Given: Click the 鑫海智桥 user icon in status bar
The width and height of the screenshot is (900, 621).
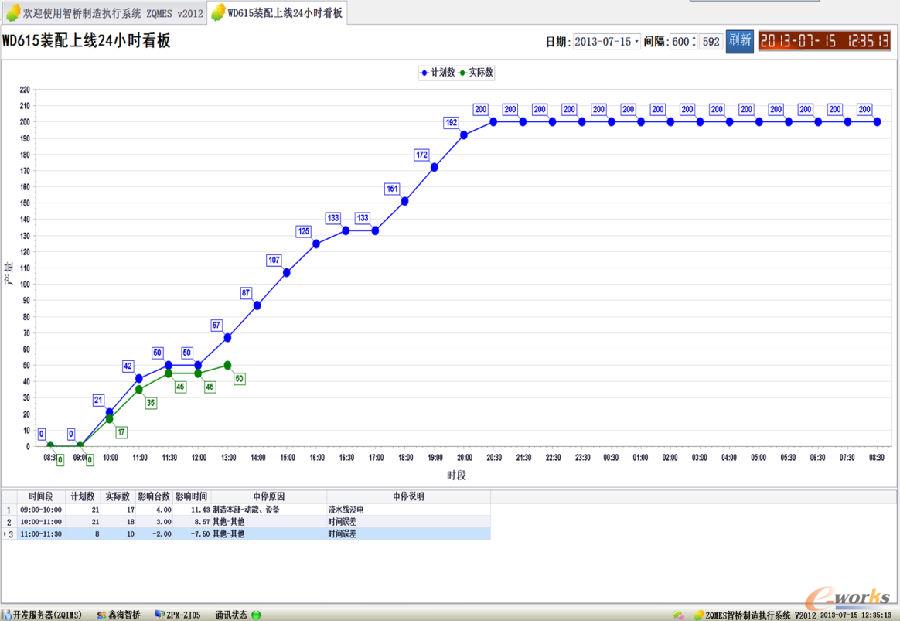Looking at the screenshot, I should coord(101,614).
